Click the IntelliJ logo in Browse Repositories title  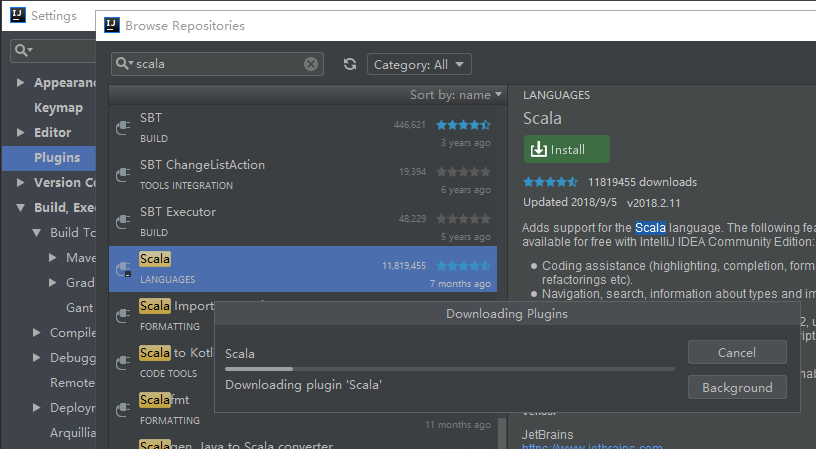click(112, 25)
